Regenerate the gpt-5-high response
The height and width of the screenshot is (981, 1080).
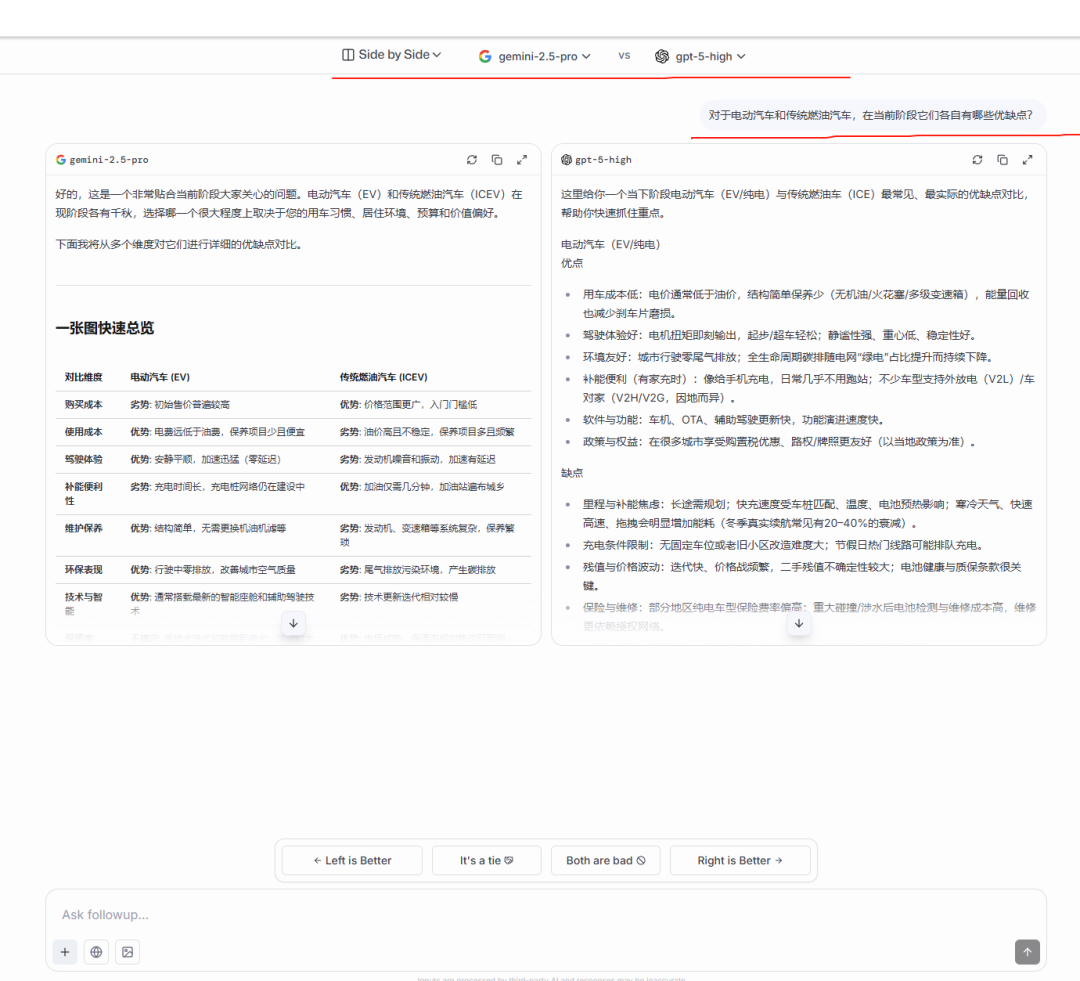click(x=977, y=160)
